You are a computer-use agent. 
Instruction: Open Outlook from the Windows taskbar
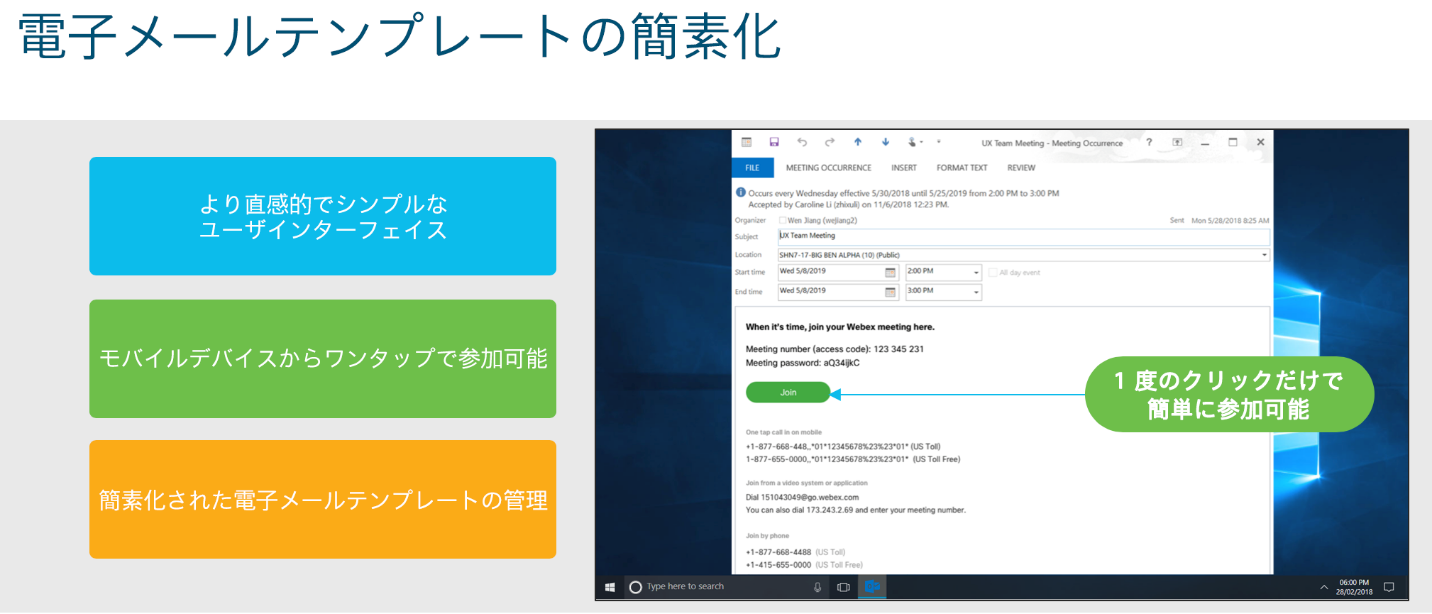coord(872,587)
